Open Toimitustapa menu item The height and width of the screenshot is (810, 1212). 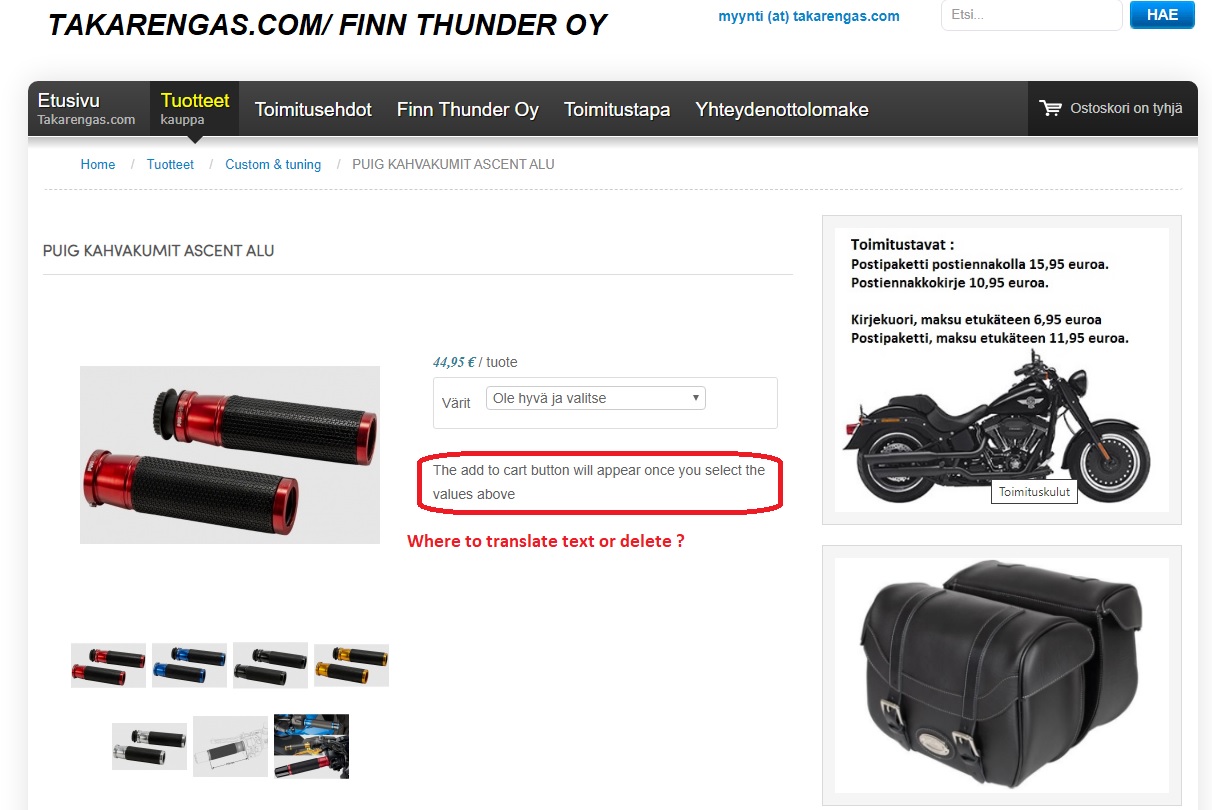click(617, 109)
